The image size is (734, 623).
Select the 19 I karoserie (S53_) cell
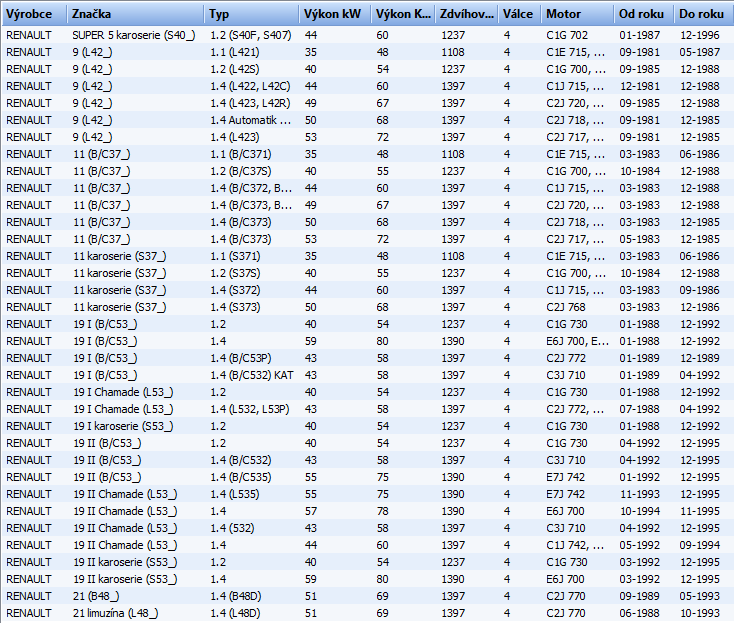pos(123,426)
